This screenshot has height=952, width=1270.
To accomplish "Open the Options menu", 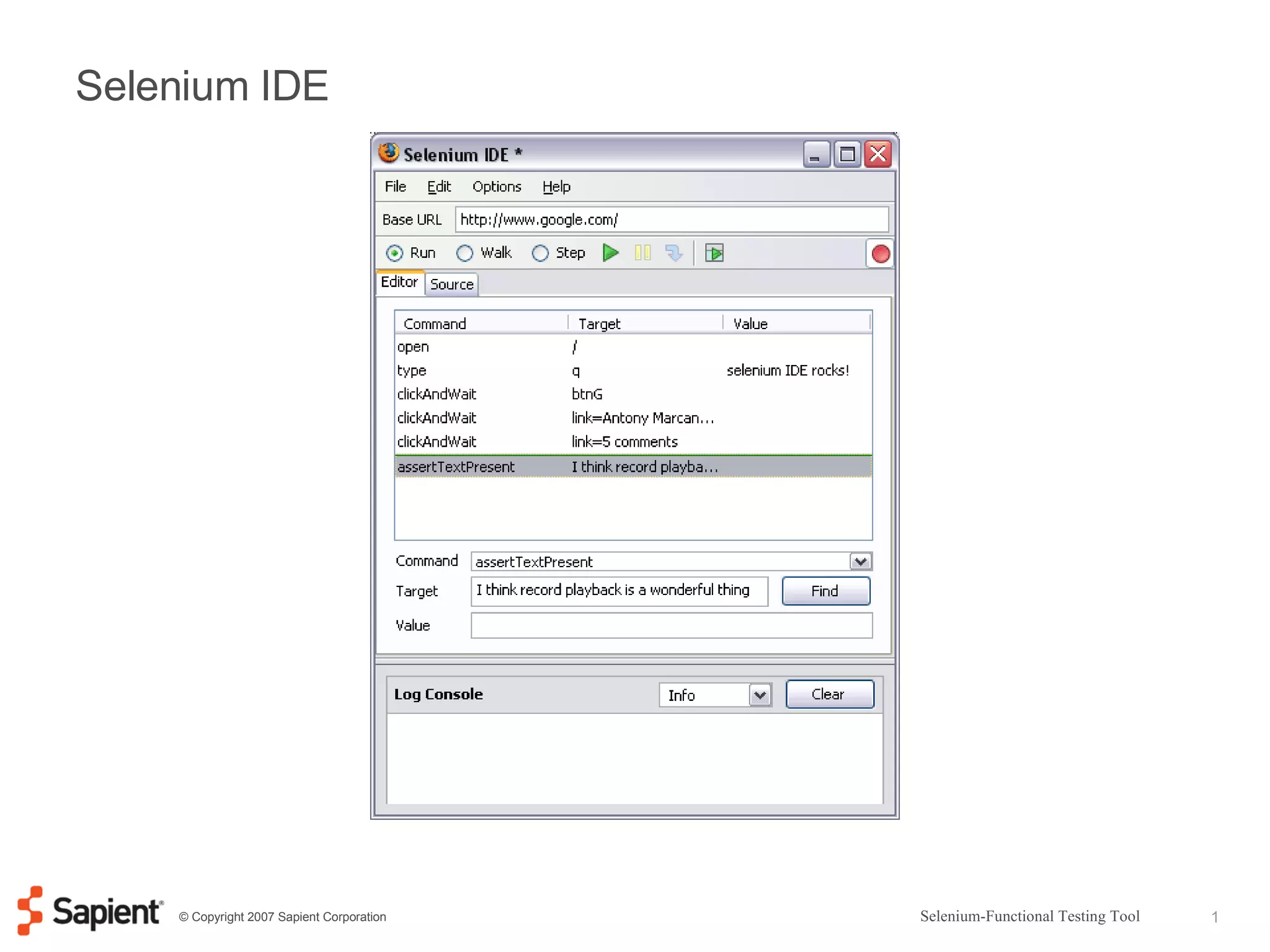I will (x=497, y=187).
